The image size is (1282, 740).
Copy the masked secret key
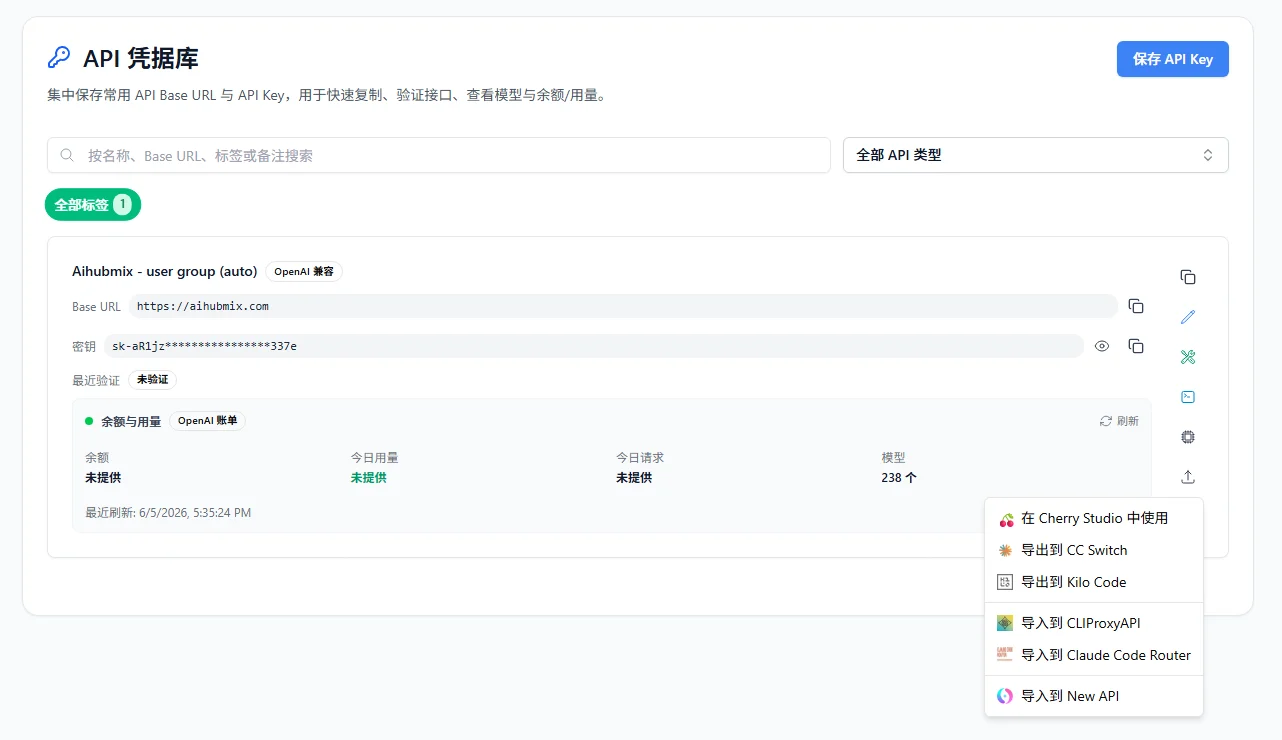coord(1136,346)
